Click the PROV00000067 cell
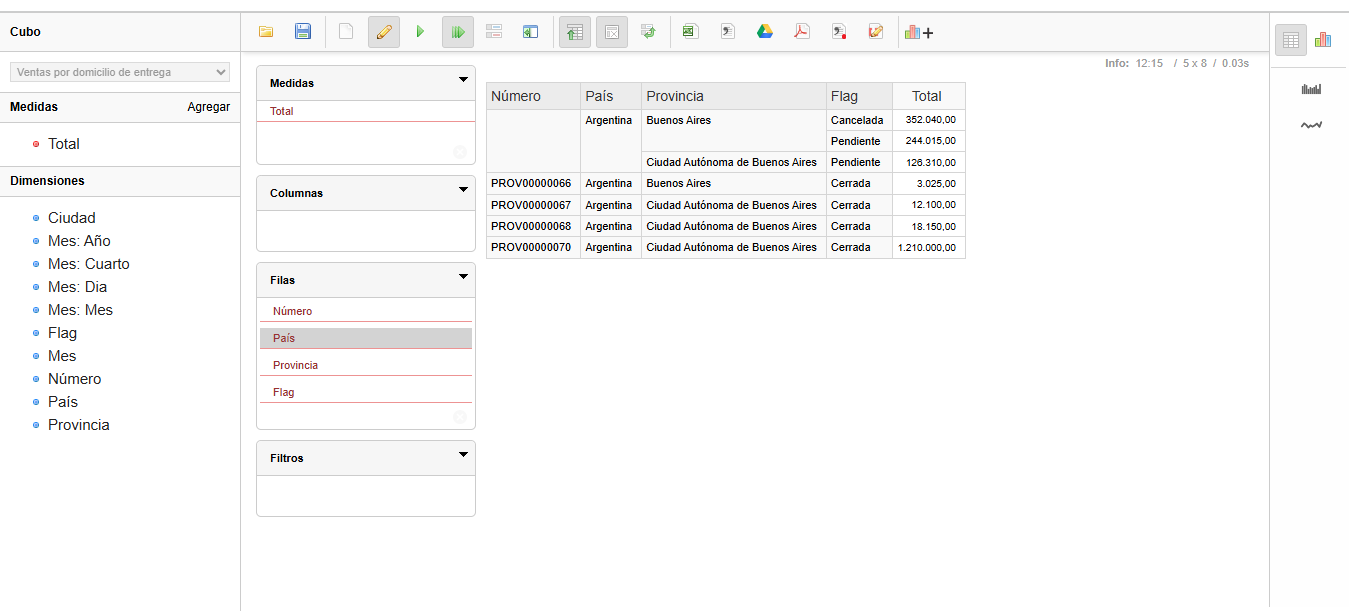Image resolution: width=1349 pixels, height=611 pixels. [x=533, y=205]
